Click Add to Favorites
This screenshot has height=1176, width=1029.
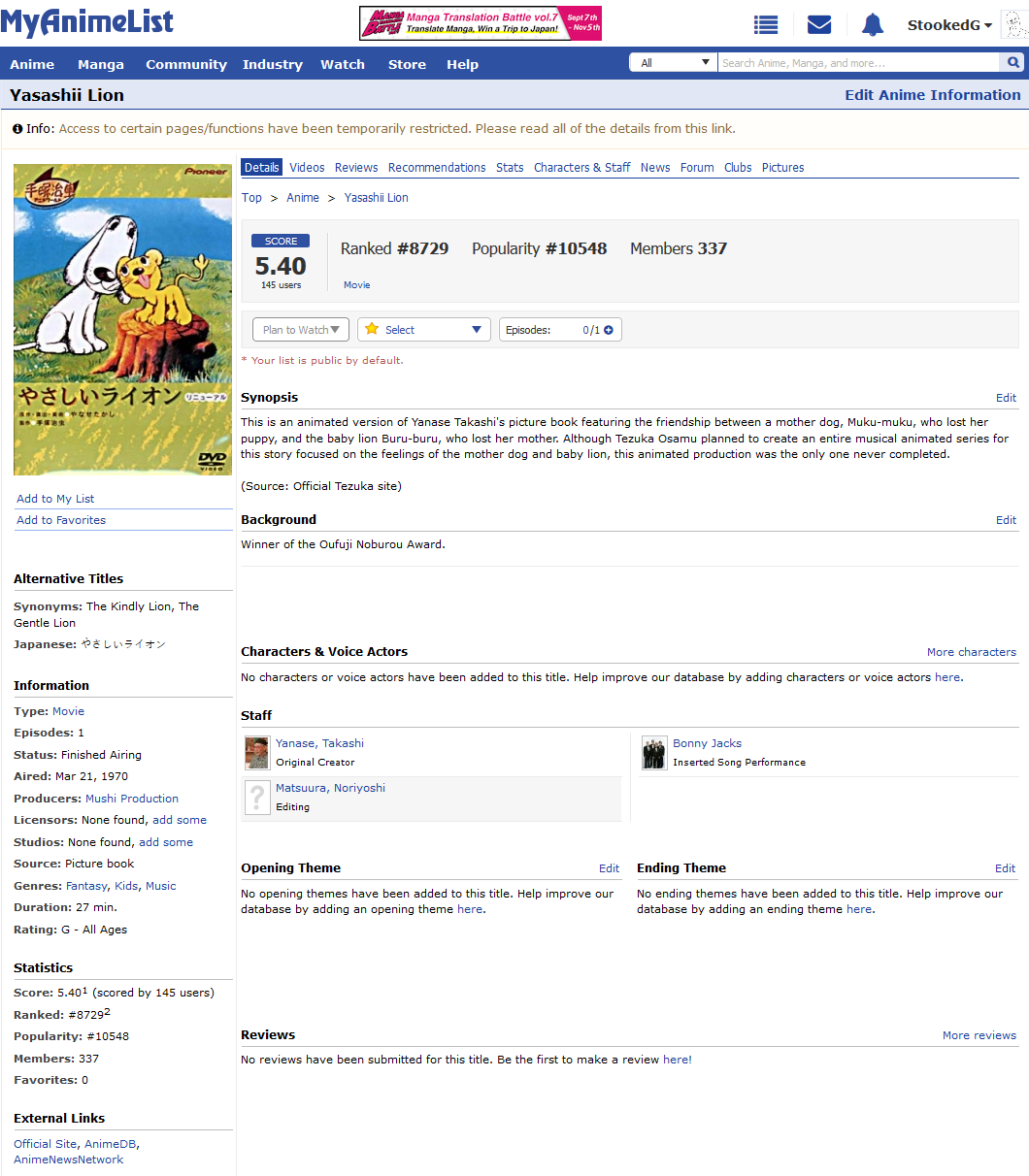(x=61, y=520)
